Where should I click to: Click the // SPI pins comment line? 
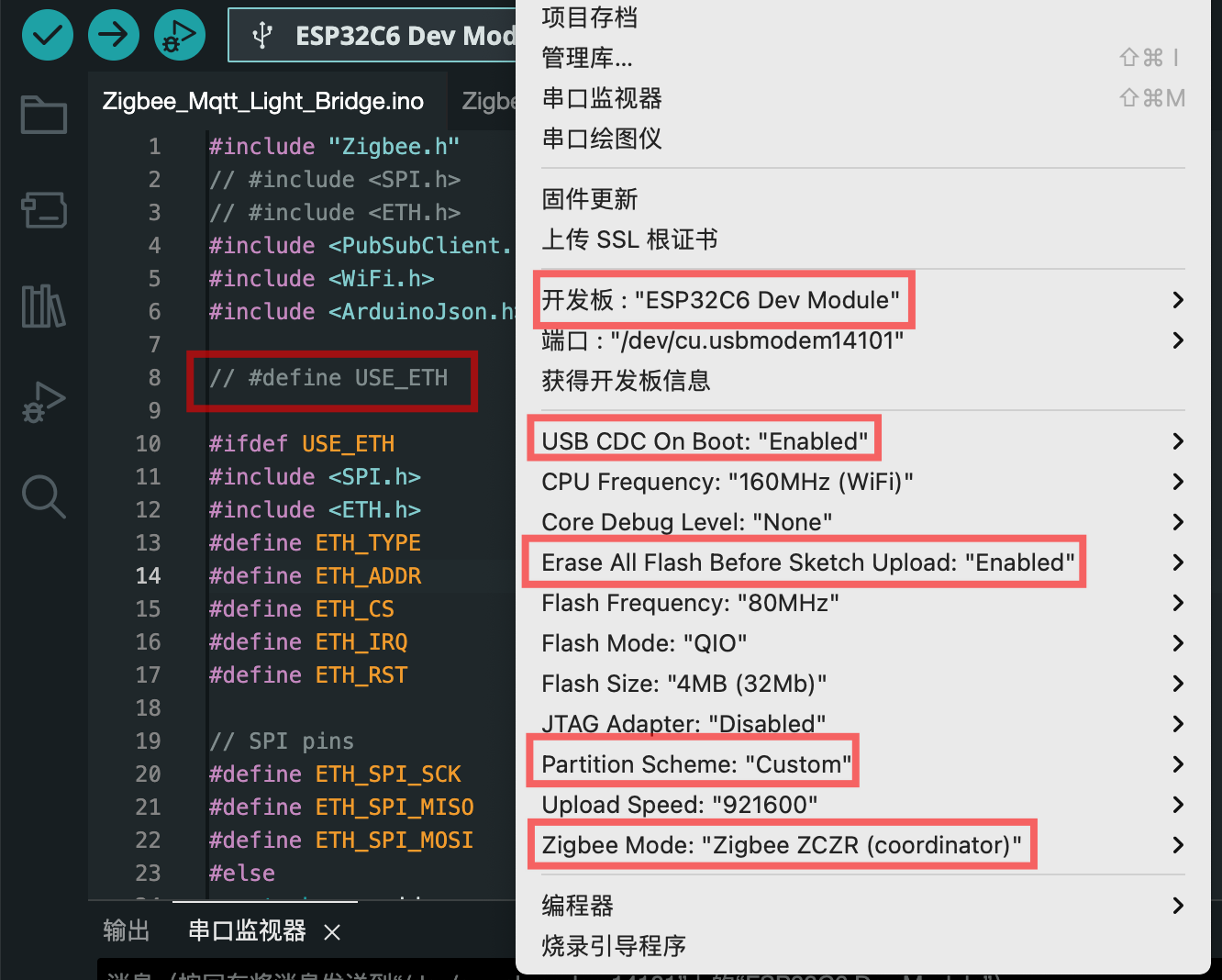pos(282,741)
